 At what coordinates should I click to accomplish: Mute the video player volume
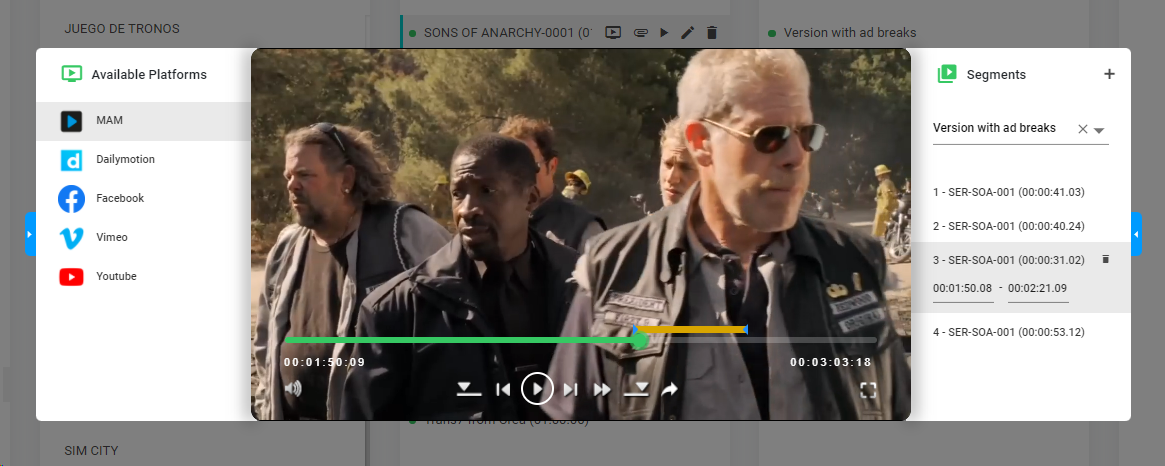click(x=293, y=389)
